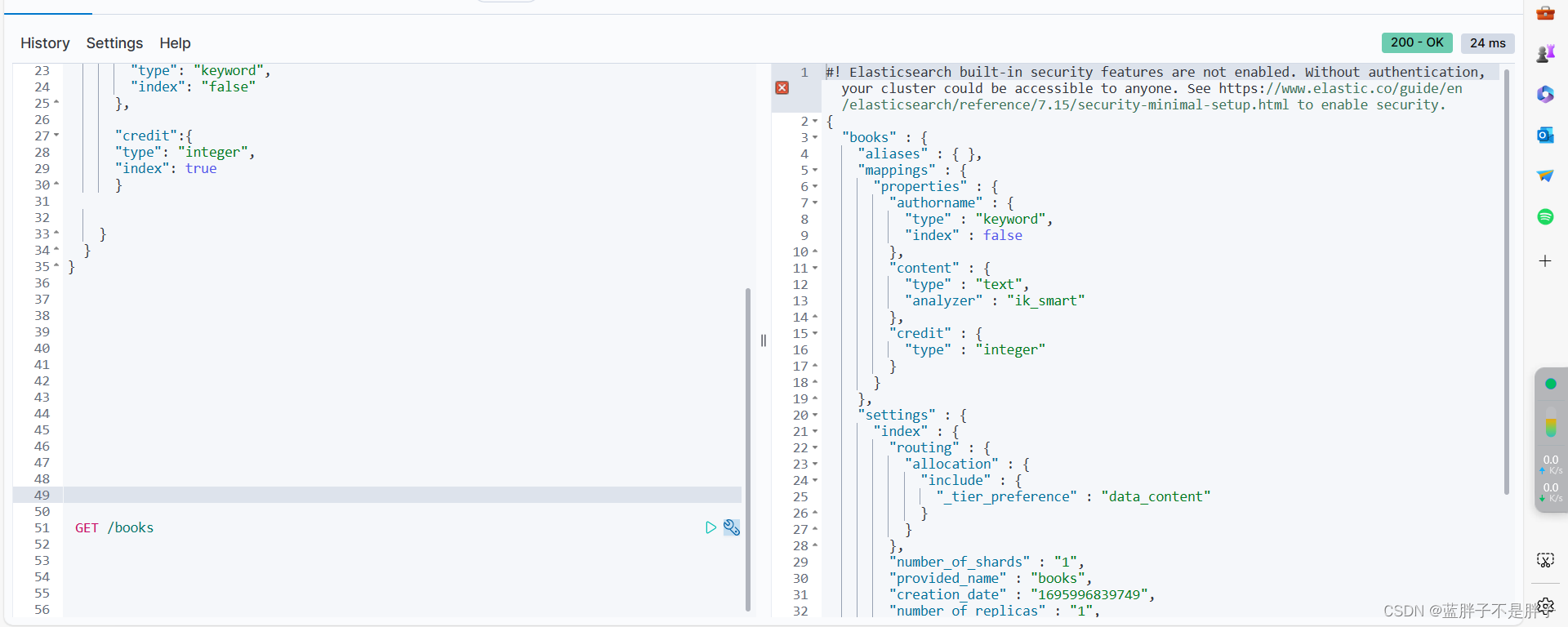Click "type": "integer" in request editor line 28
The image size is (1568, 627).
tap(185, 152)
